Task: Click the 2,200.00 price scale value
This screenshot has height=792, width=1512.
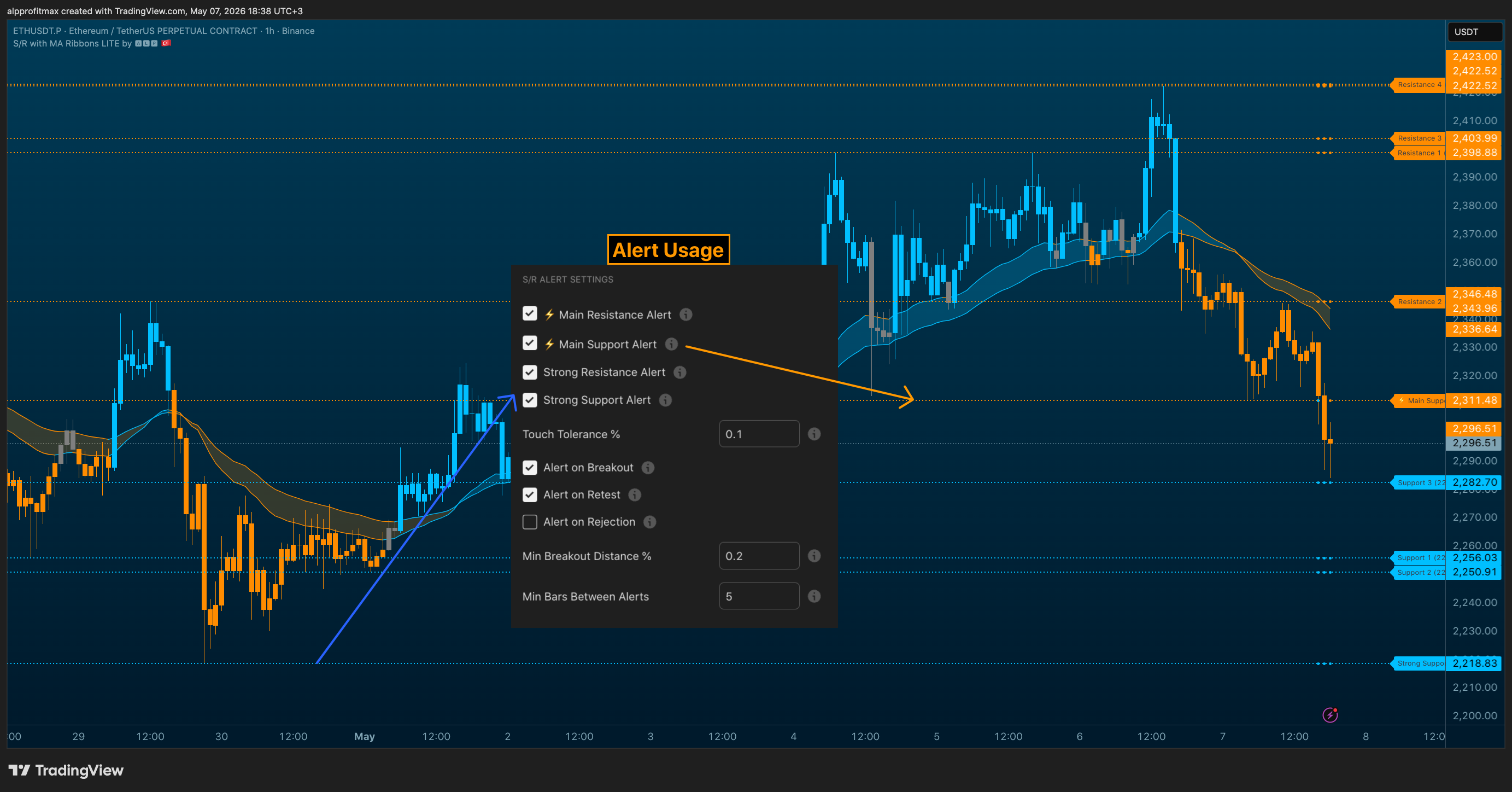Action: [x=1474, y=715]
